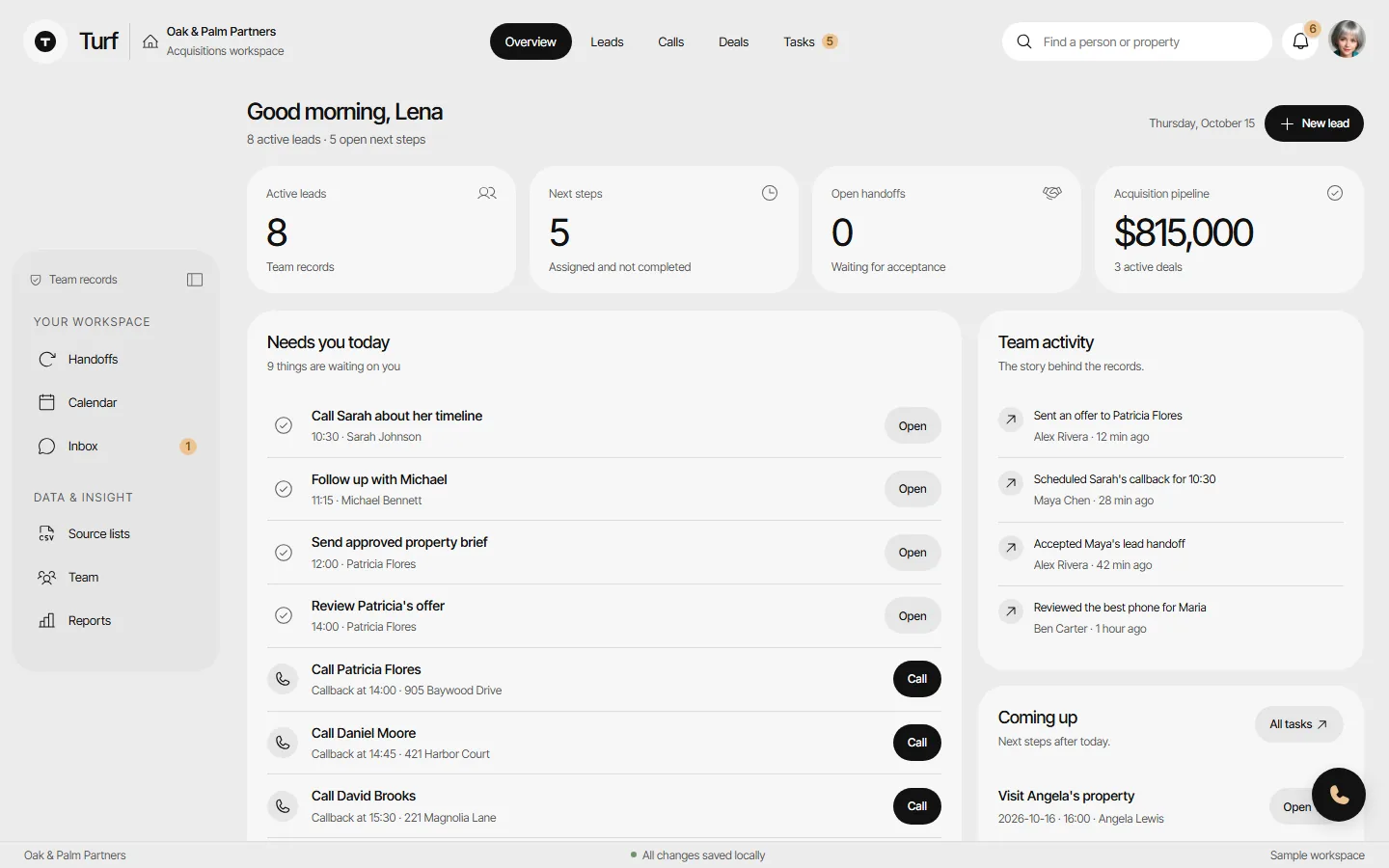Viewport: 1389px width, 868px height.
Task: Click the people icon on Active leads card
Action: click(487, 193)
